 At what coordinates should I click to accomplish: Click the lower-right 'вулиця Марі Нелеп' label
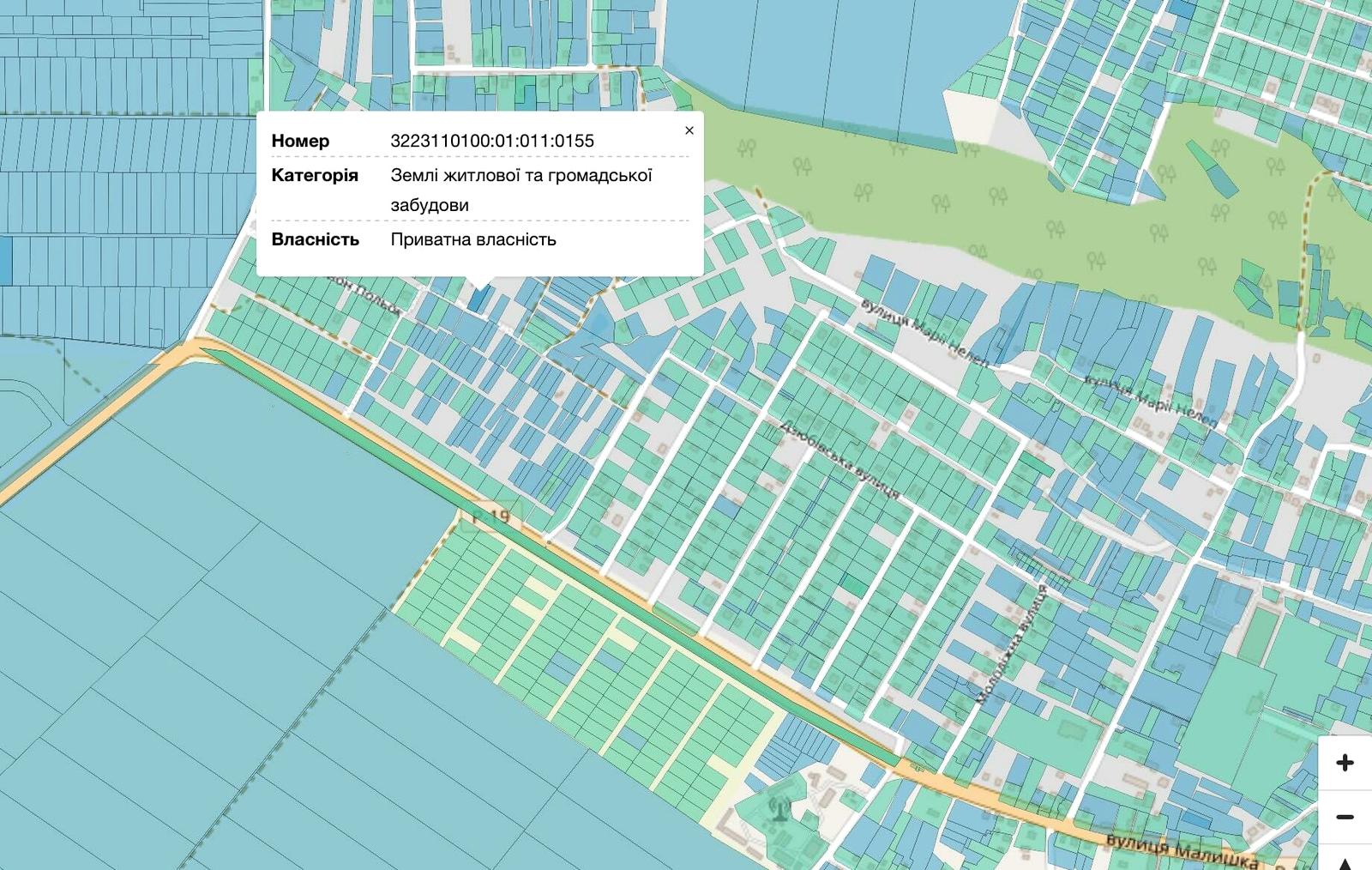coord(1149,400)
